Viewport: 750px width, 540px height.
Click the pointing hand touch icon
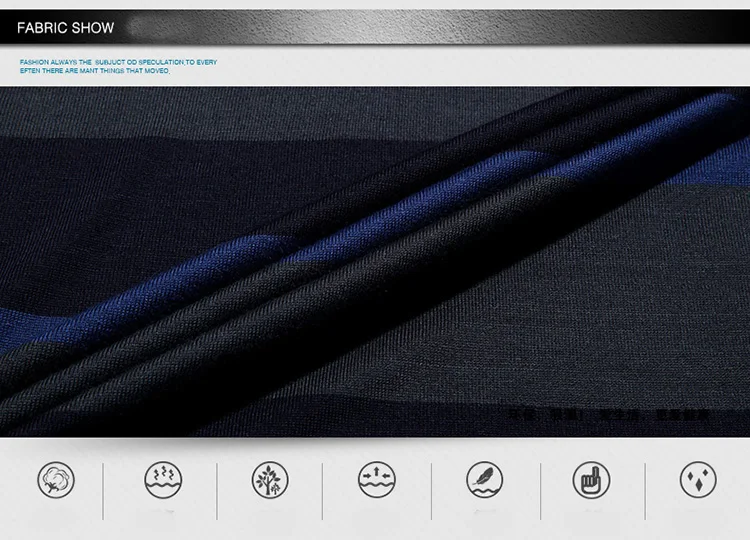[x=592, y=480]
